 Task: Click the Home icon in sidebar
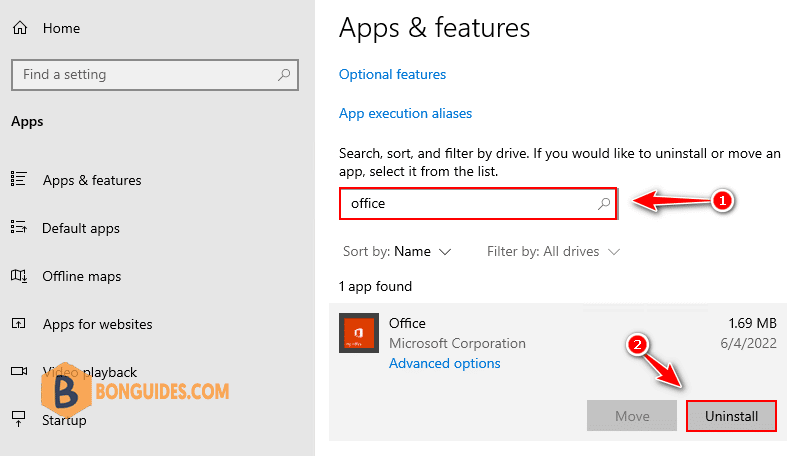20,28
